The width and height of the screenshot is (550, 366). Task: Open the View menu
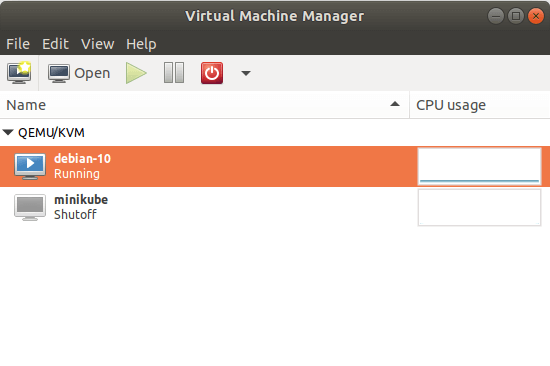tap(98, 44)
